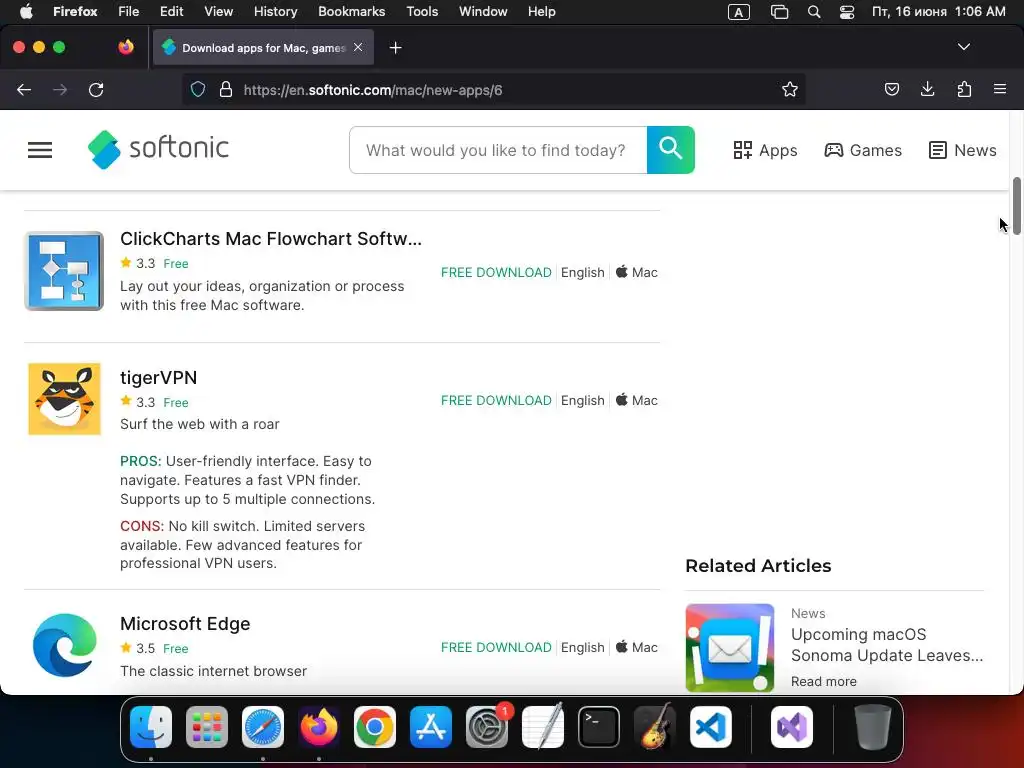The height and width of the screenshot is (768, 1024).
Task: Open the View menu
Action: 218,12
